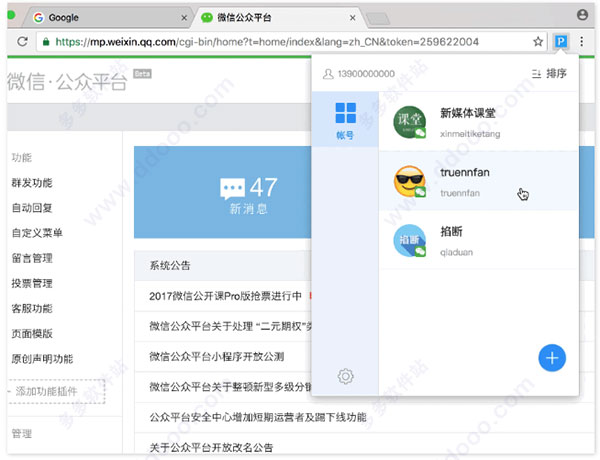
Task: Click the 新媒体课堂 account avatar
Action: tap(409, 122)
